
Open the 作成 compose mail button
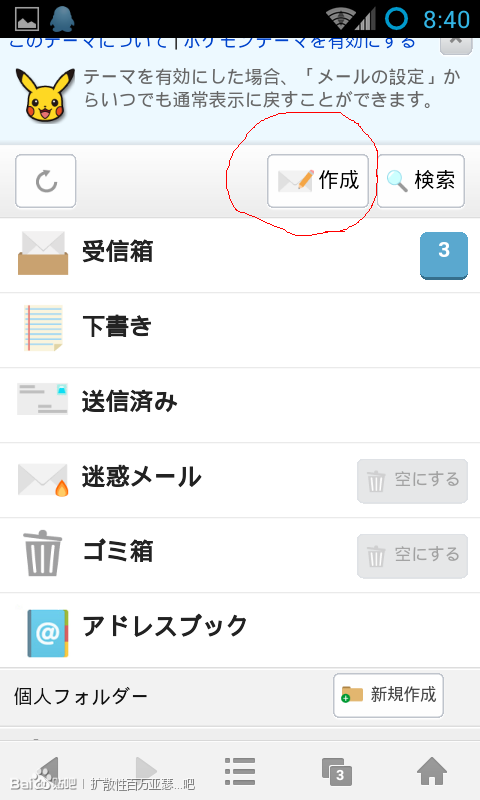coord(318,181)
